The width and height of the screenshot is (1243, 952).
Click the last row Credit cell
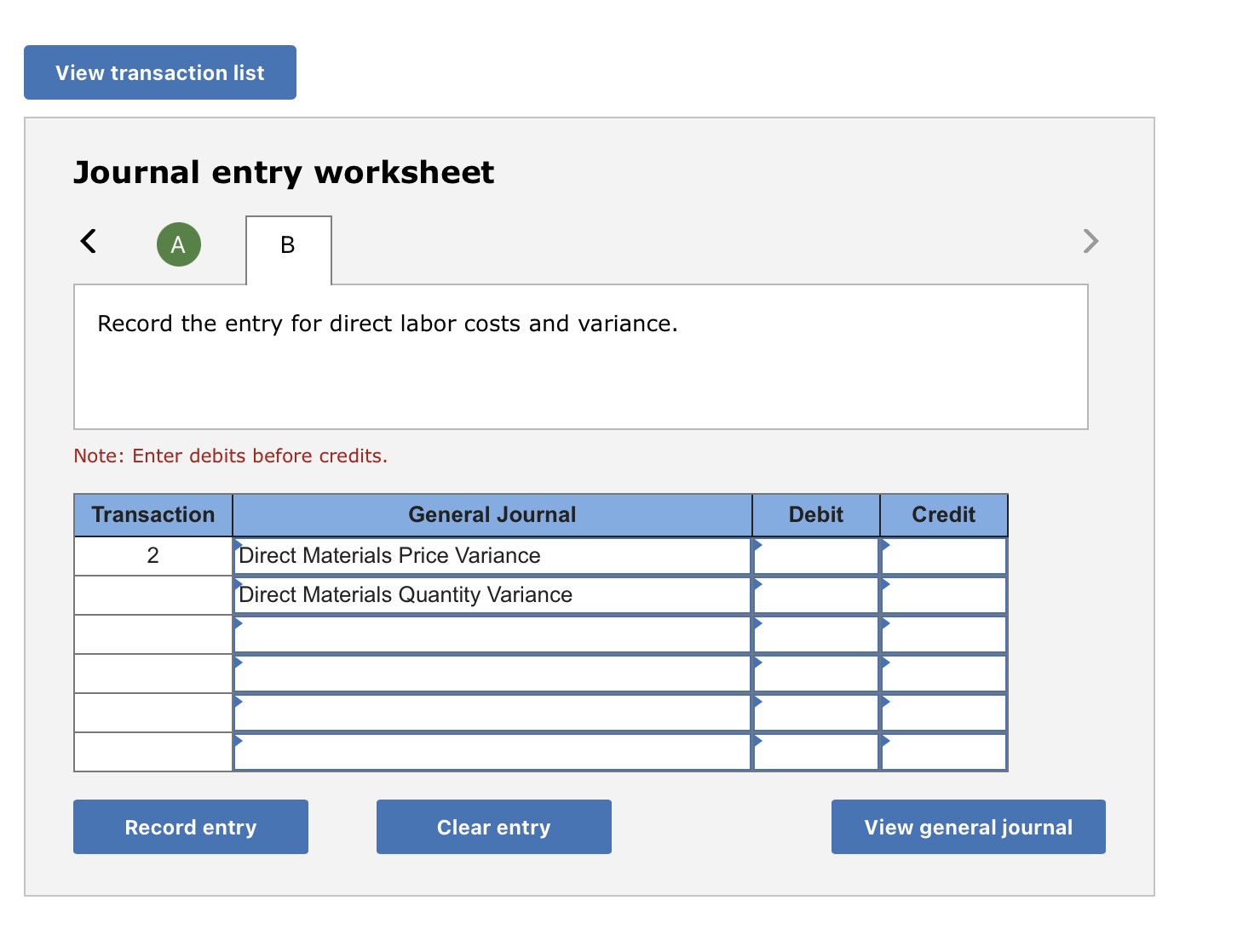click(944, 752)
